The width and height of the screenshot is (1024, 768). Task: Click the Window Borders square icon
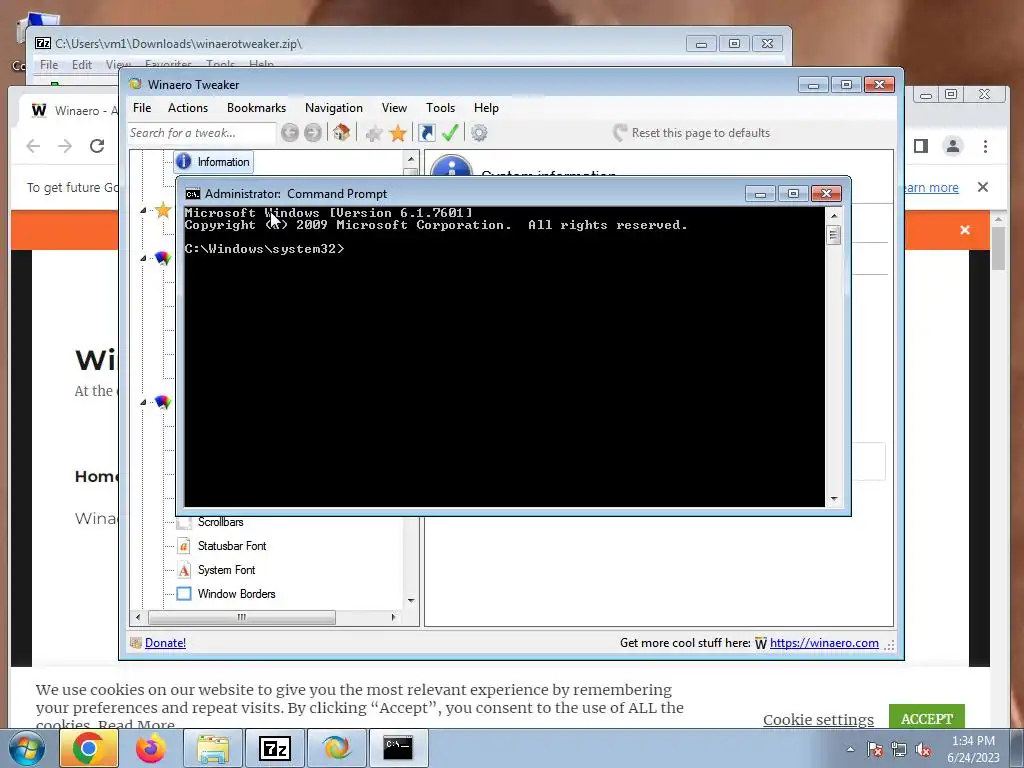point(184,594)
